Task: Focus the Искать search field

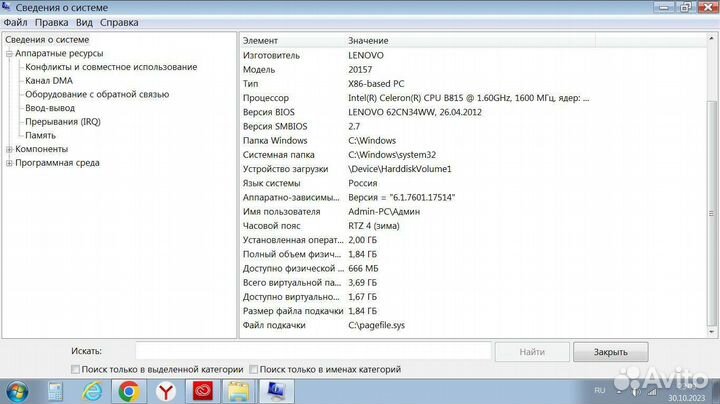Action: click(x=313, y=351)
